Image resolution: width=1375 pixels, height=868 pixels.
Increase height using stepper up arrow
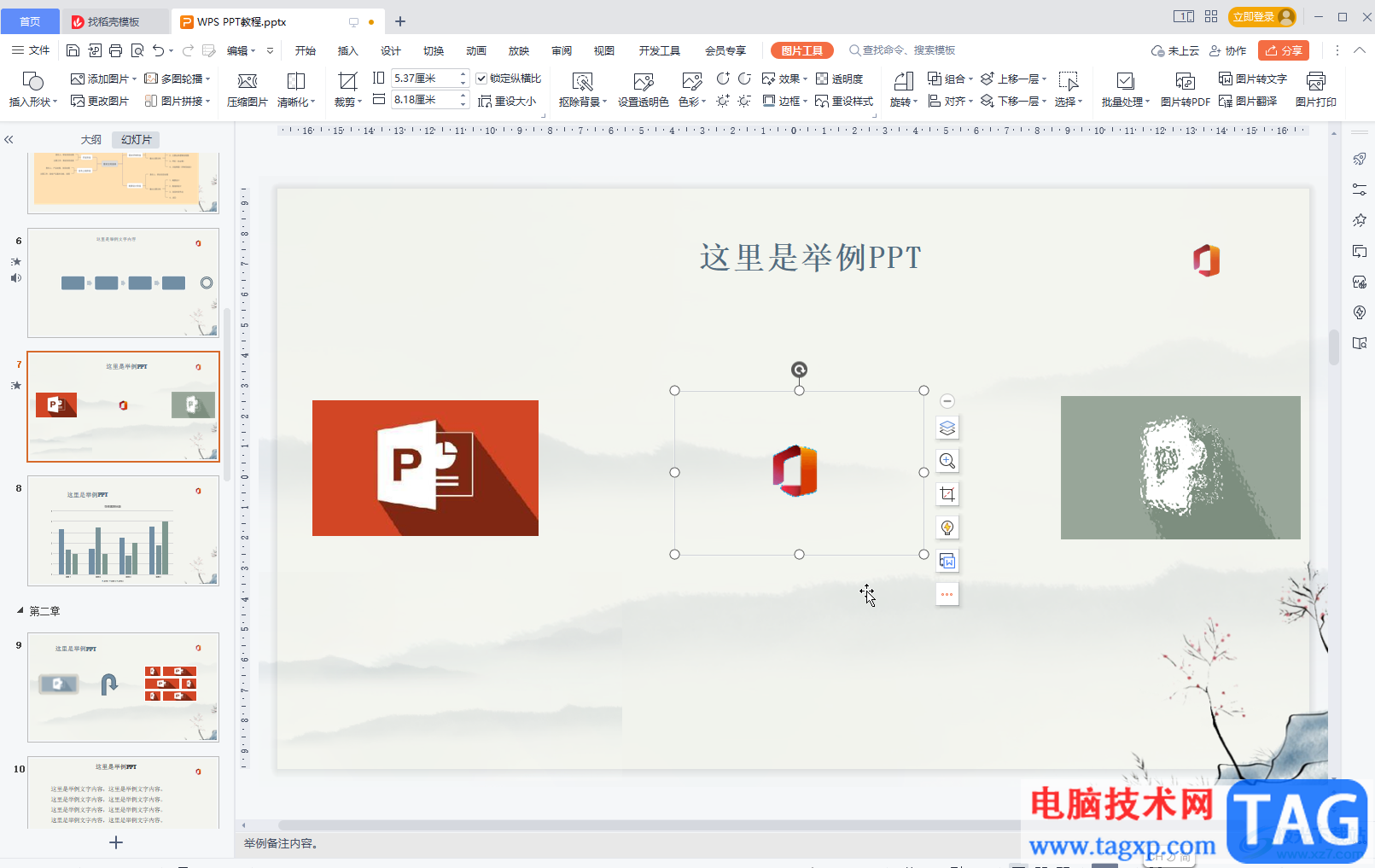coord(463,73)
